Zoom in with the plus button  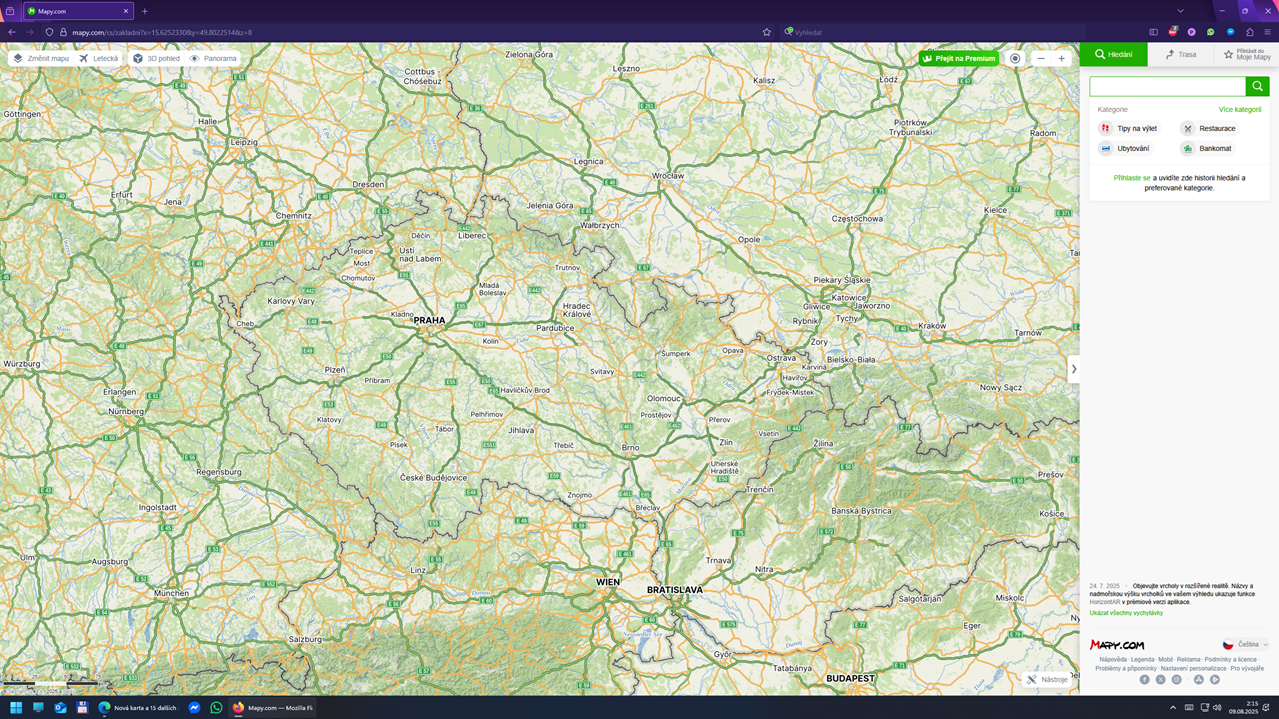coord(1061,59)
